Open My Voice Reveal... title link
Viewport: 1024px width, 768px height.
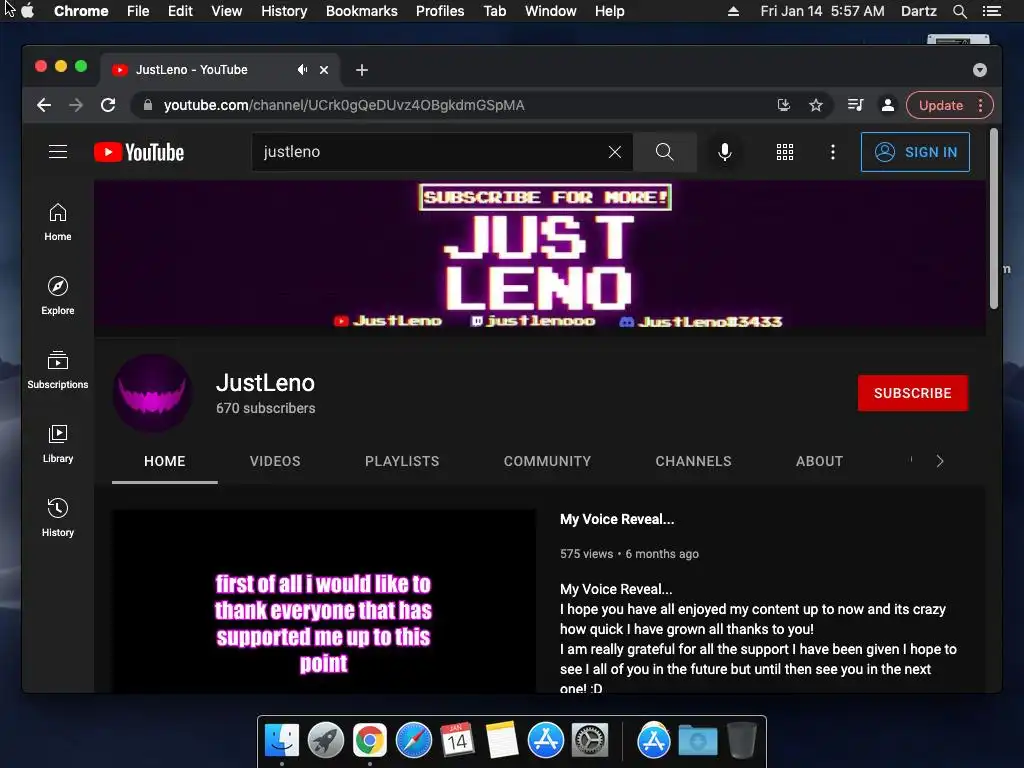pyautogui.click(x=616, y=519)
